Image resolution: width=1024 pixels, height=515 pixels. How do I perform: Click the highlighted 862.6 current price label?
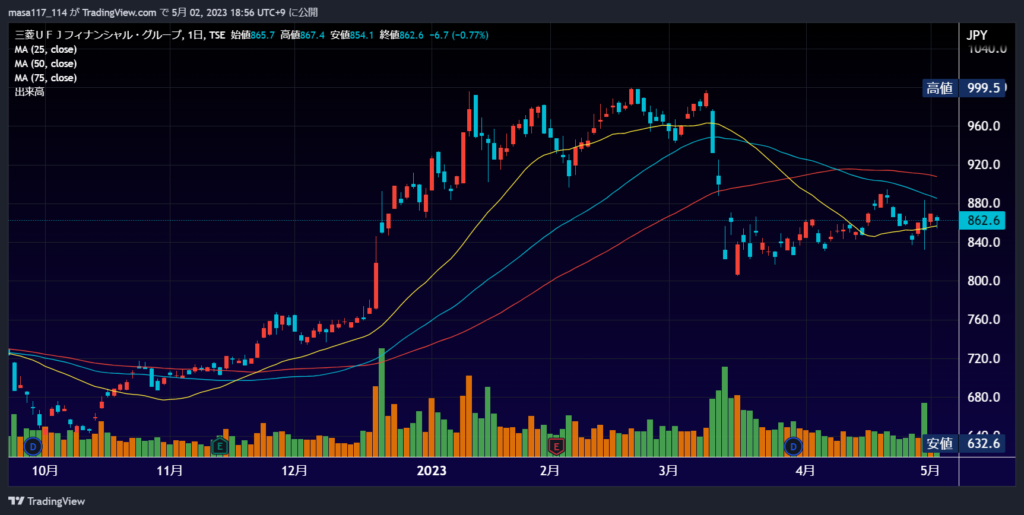click(x=982, y=221)
